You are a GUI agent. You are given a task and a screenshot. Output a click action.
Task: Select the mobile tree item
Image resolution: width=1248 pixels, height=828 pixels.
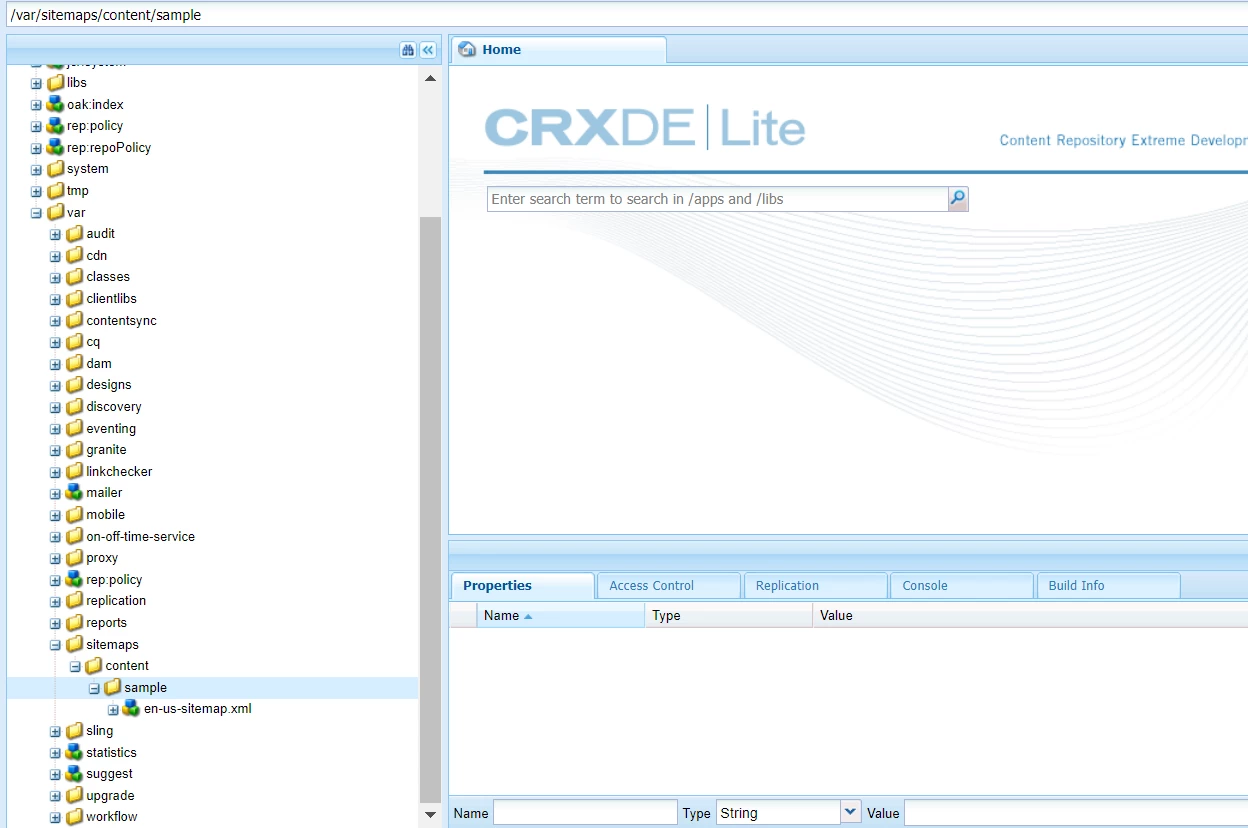coord(105,514)
